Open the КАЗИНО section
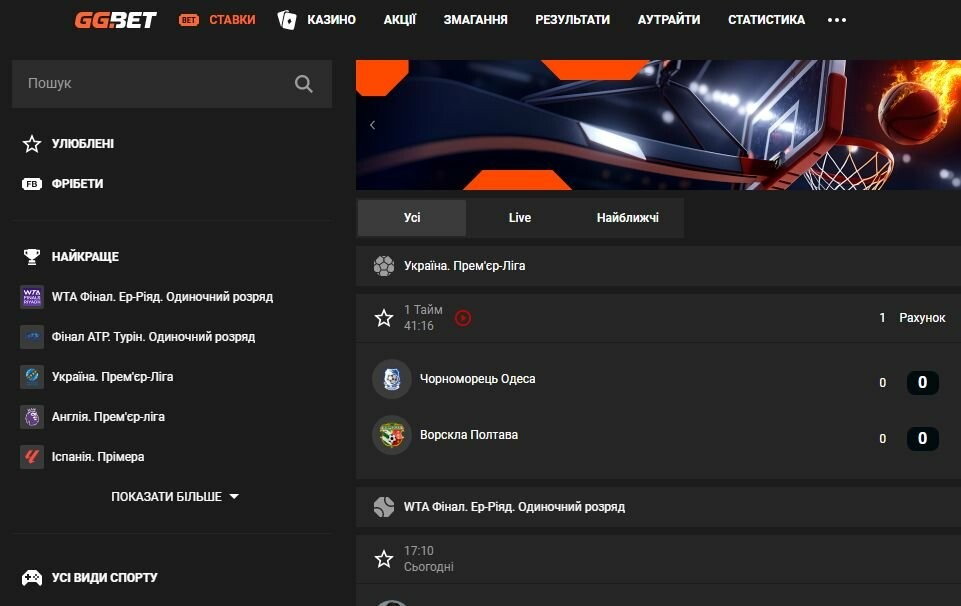Viewport: 961px width, 606px height. pyautogui.click(x=332, y=20)
